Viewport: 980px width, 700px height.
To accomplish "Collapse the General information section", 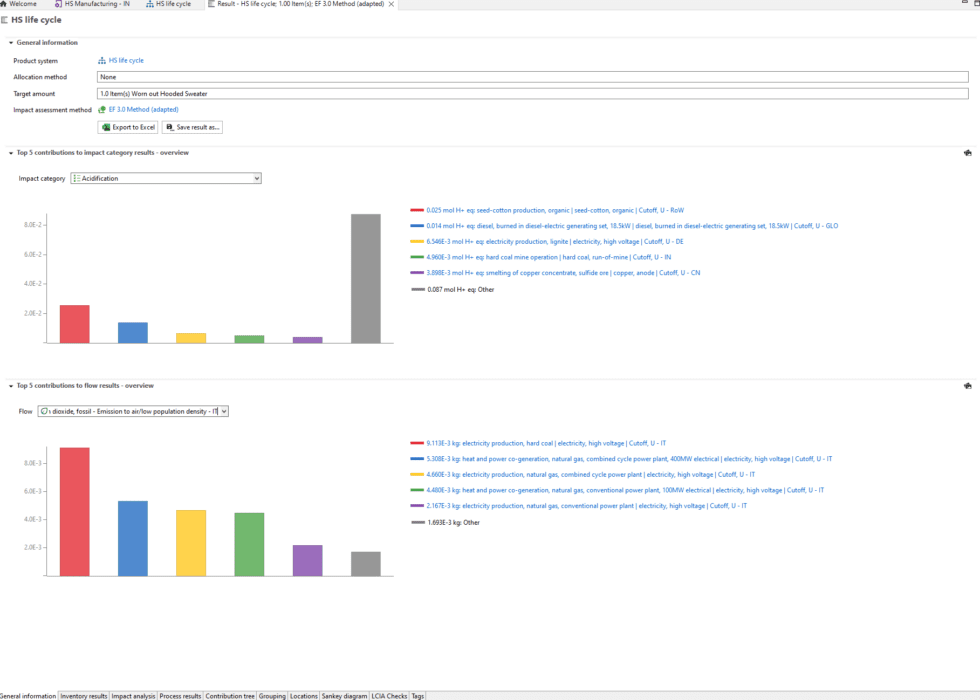I will click(11, 43).
